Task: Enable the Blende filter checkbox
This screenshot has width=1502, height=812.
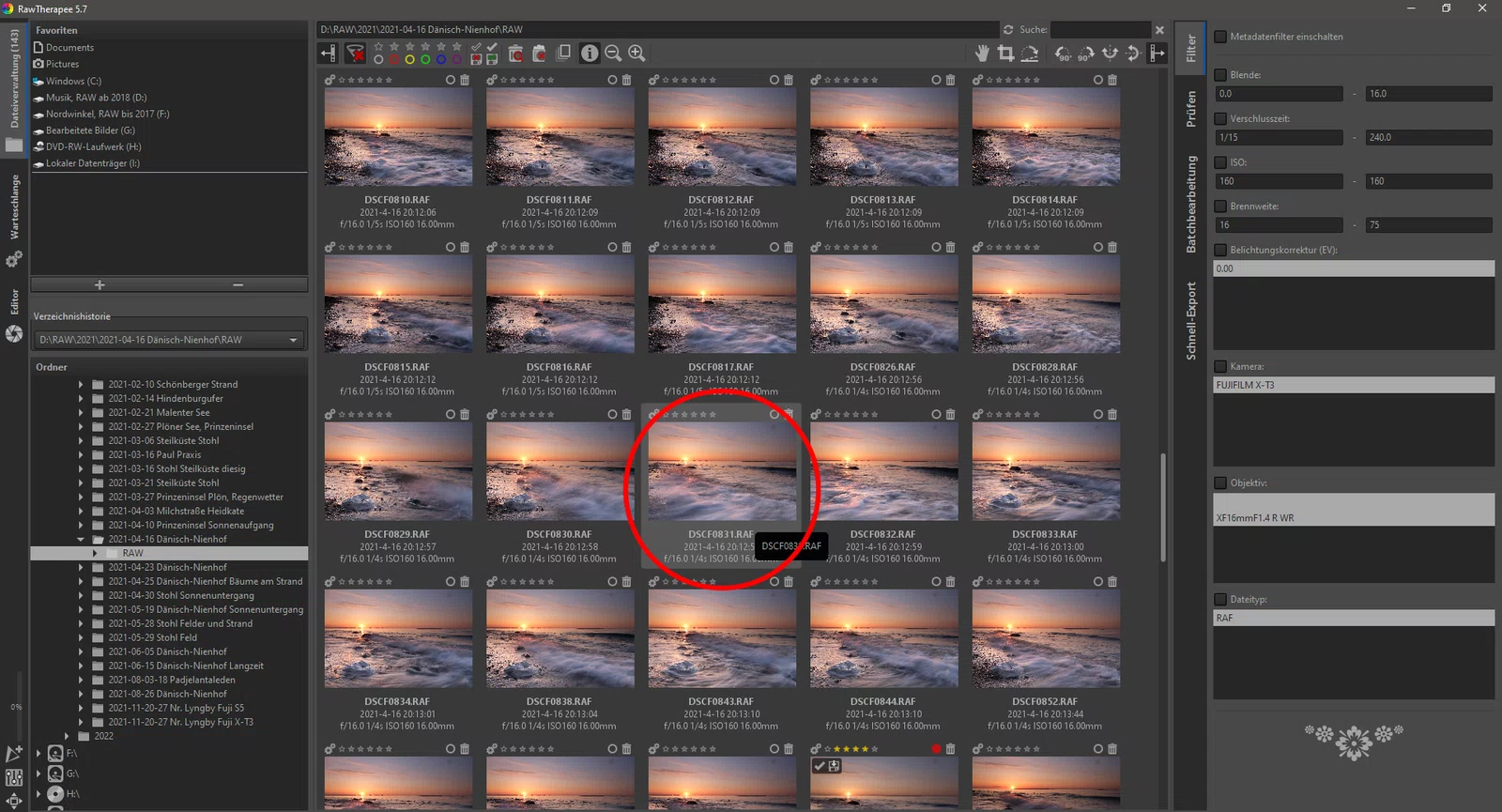Action: point(1220,74)
